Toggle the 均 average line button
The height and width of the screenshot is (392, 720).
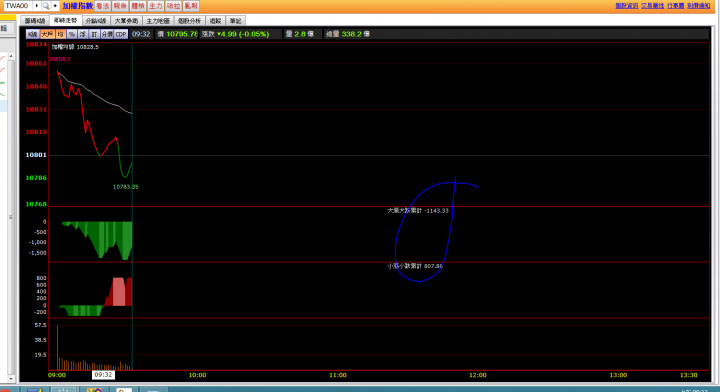[x=61, y=34]
